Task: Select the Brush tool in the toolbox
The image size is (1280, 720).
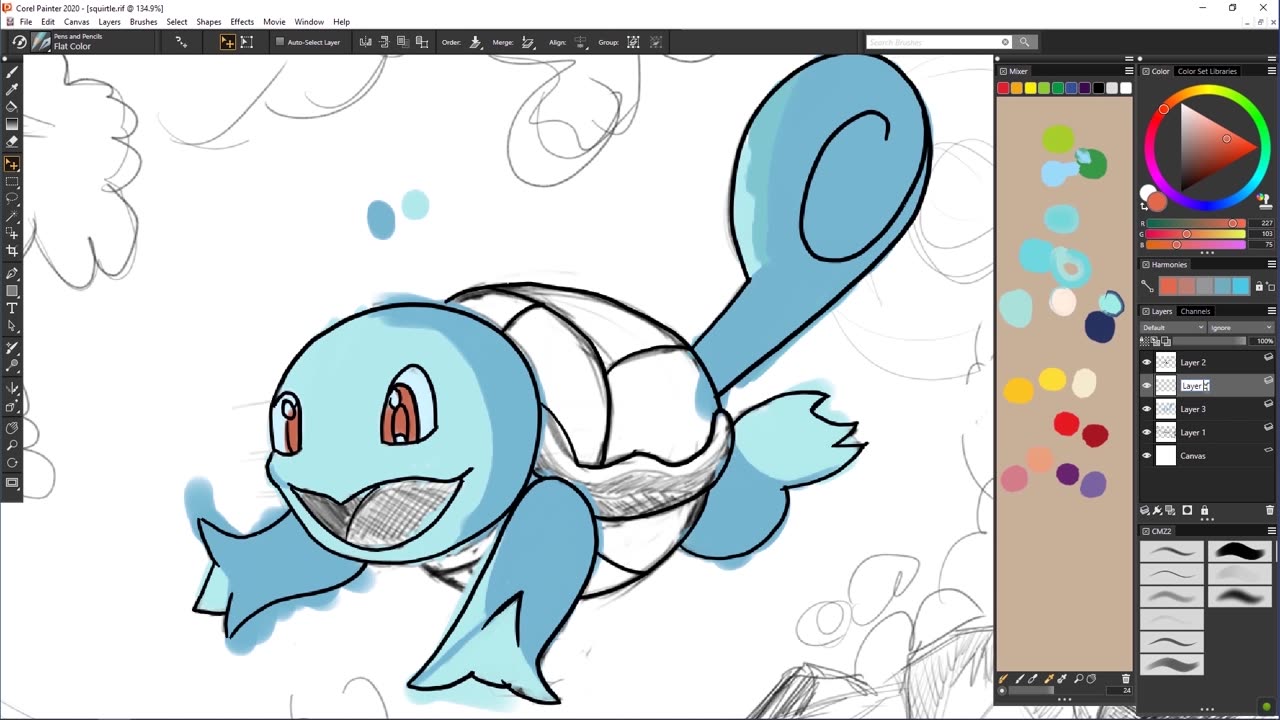Action: pyautogui.click(x=12, y=72)
